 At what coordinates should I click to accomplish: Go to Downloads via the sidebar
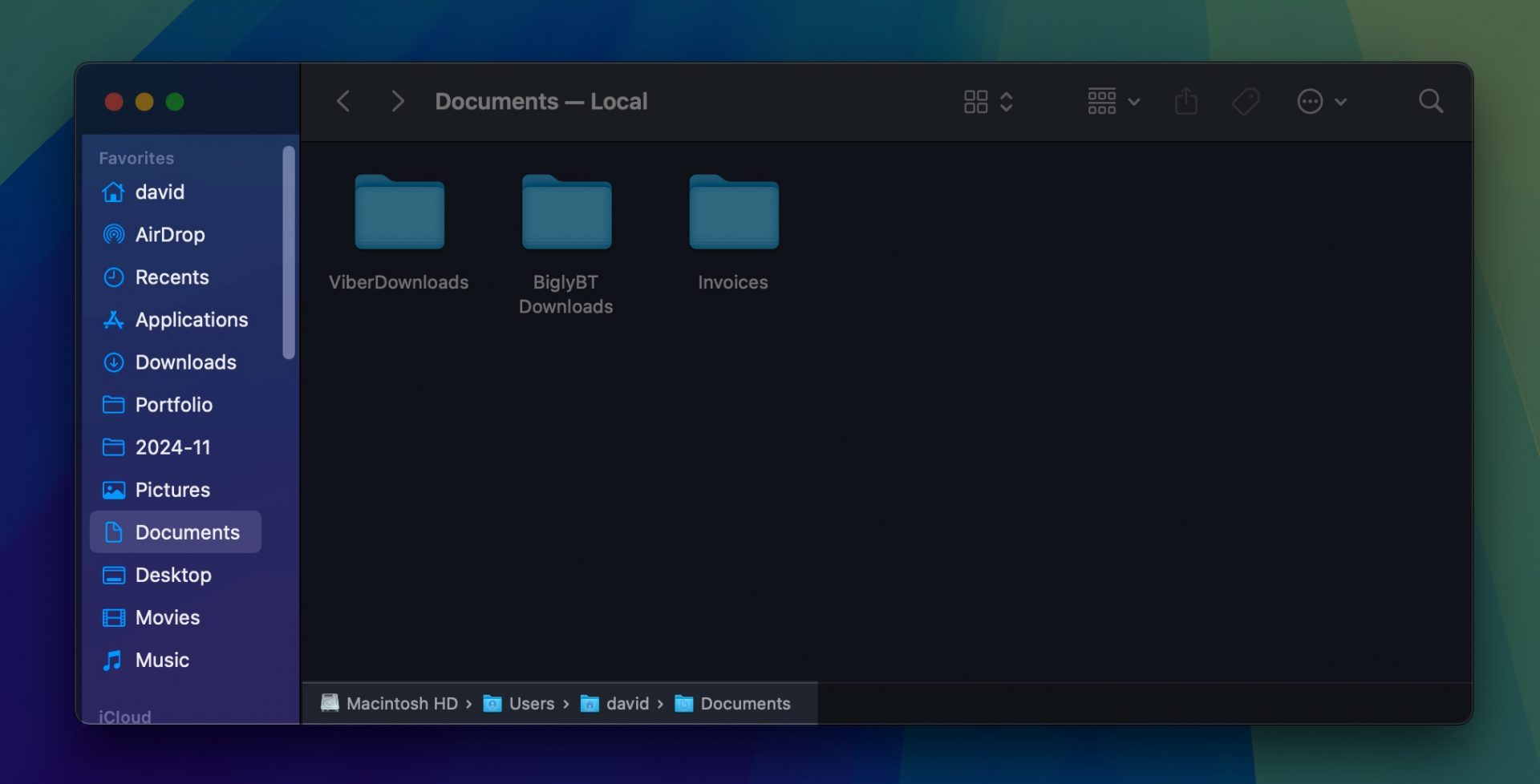[185, 362]
